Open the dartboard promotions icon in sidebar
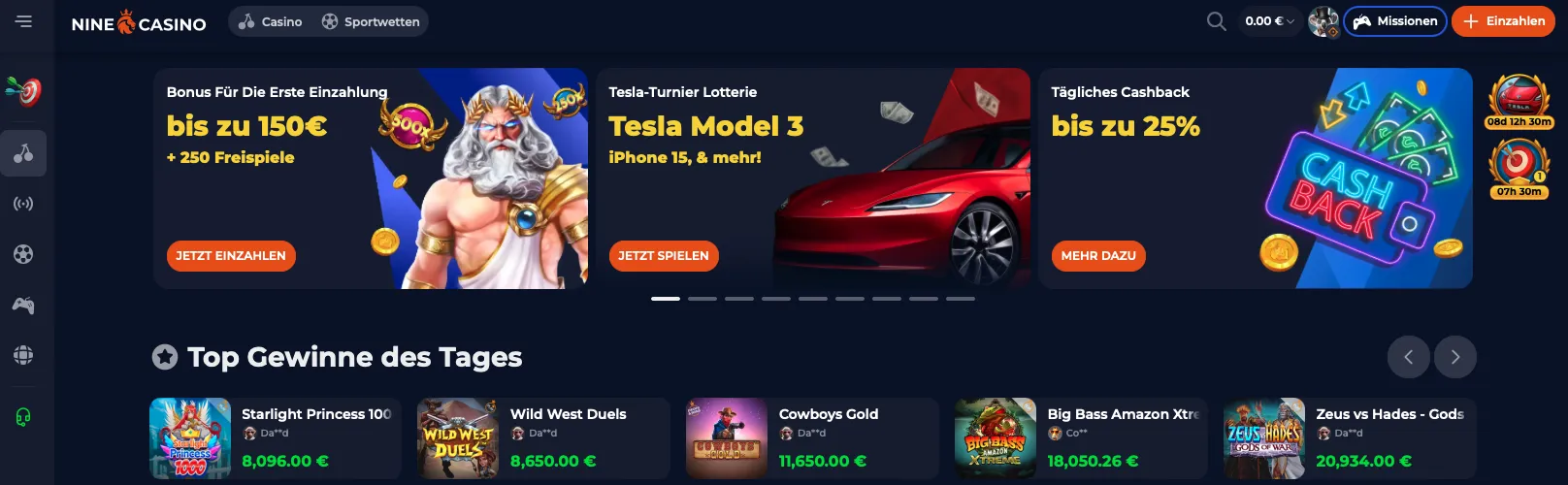Screen dimensions: 1568x485 pyautogui.click(x=23, y=92)
